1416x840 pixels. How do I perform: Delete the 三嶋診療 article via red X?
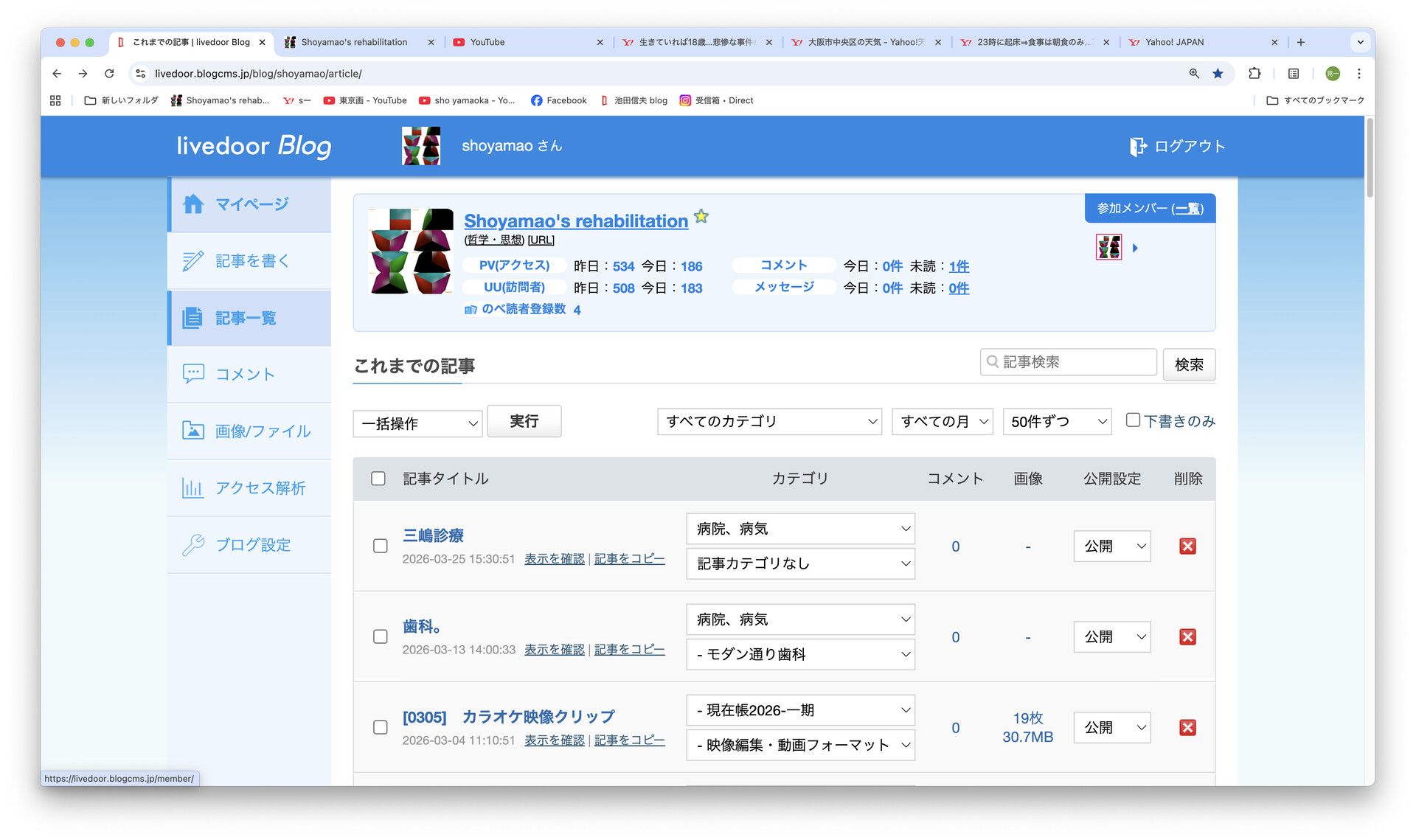point(1187,546)
